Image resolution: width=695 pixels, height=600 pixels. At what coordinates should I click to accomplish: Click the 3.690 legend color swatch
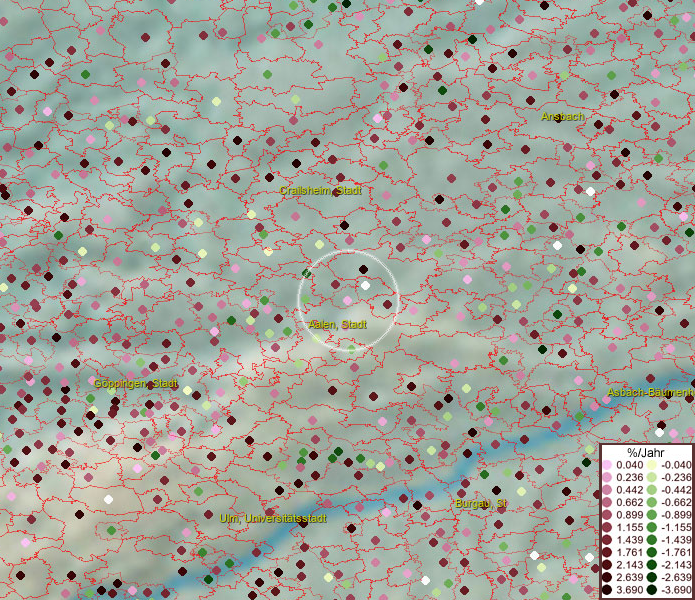[607, 590]
